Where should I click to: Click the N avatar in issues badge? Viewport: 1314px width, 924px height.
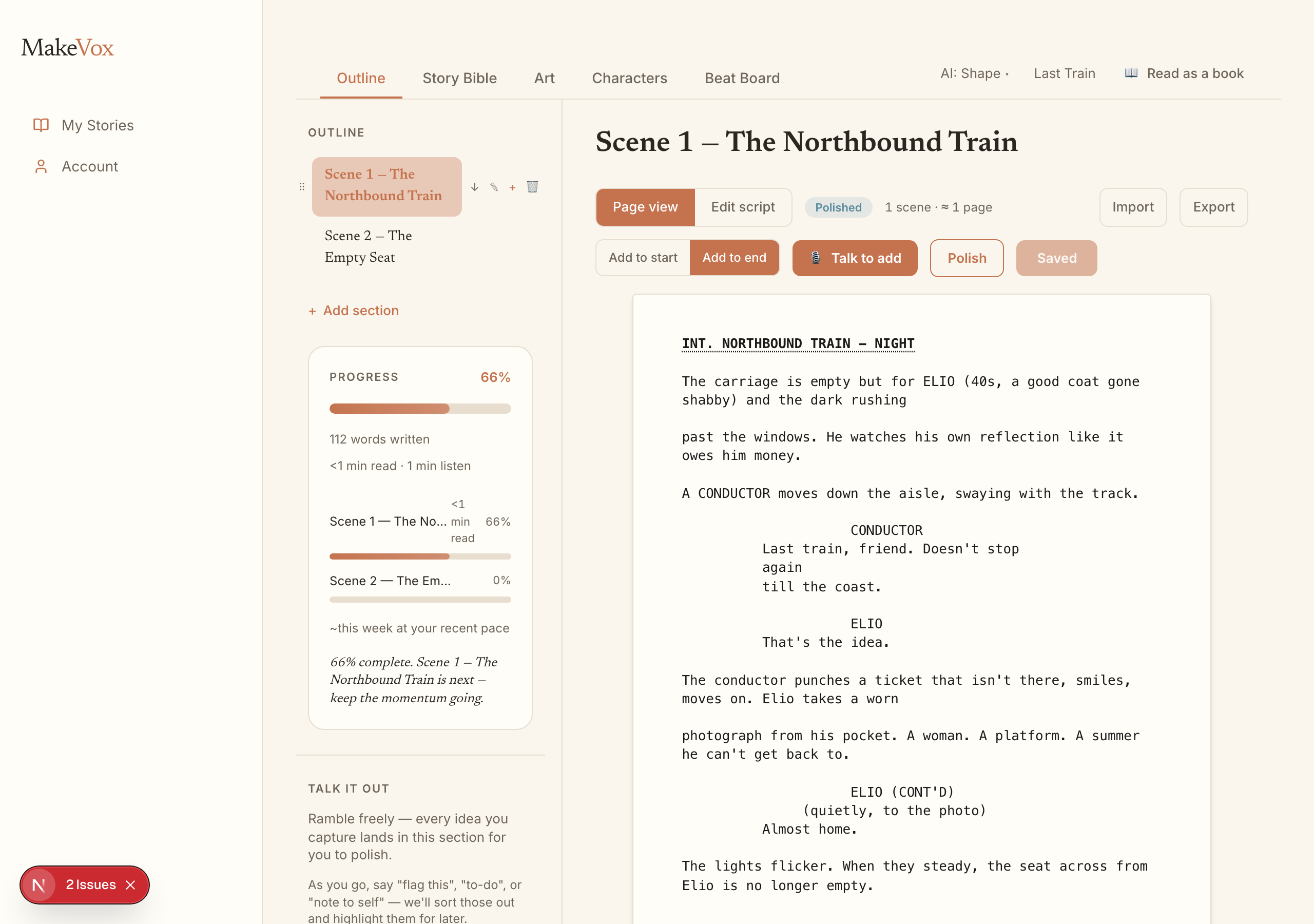[x=39, y=884]
